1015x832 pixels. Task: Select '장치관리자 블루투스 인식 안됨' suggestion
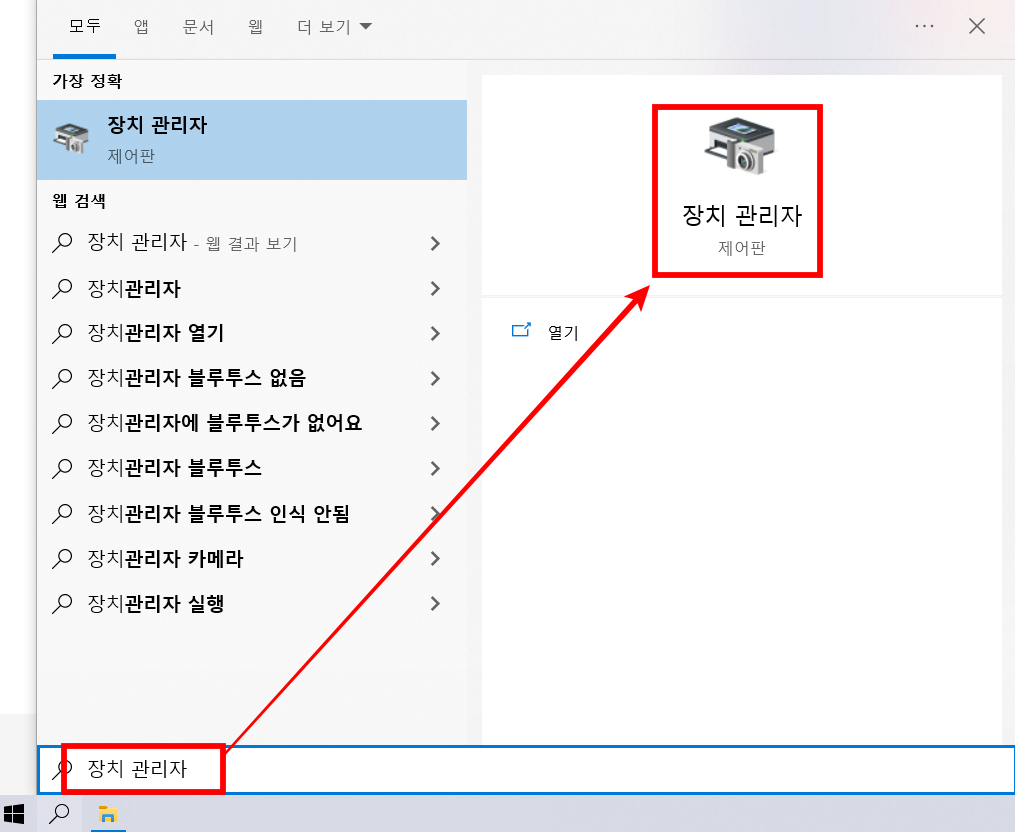[252, 513]
